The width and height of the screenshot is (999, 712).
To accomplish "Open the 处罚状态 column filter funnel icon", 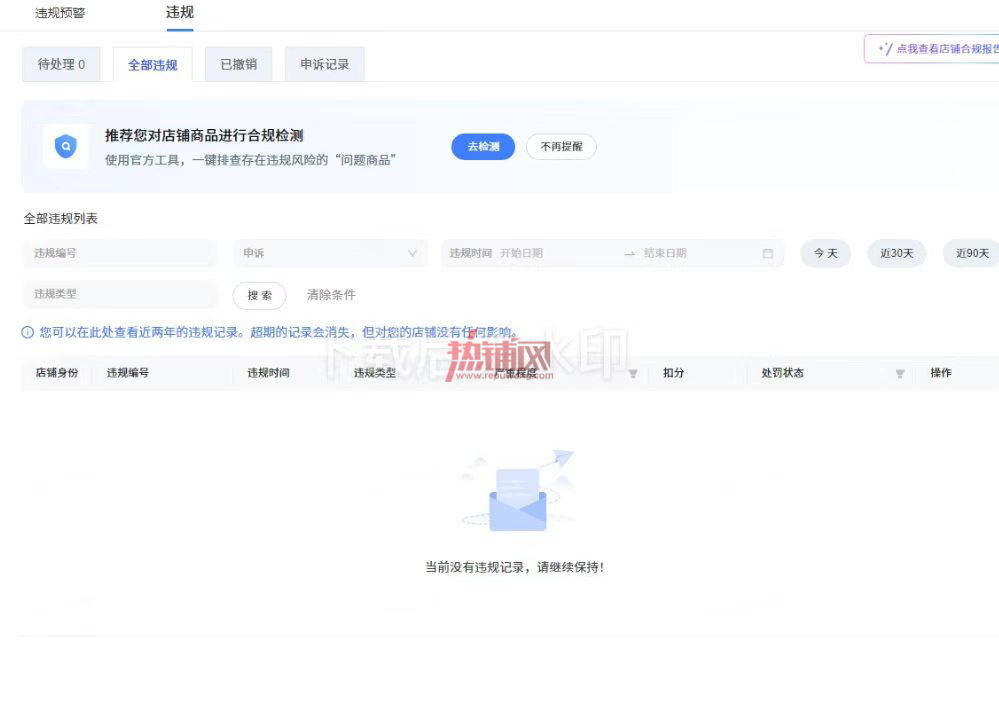I will 900,373.
